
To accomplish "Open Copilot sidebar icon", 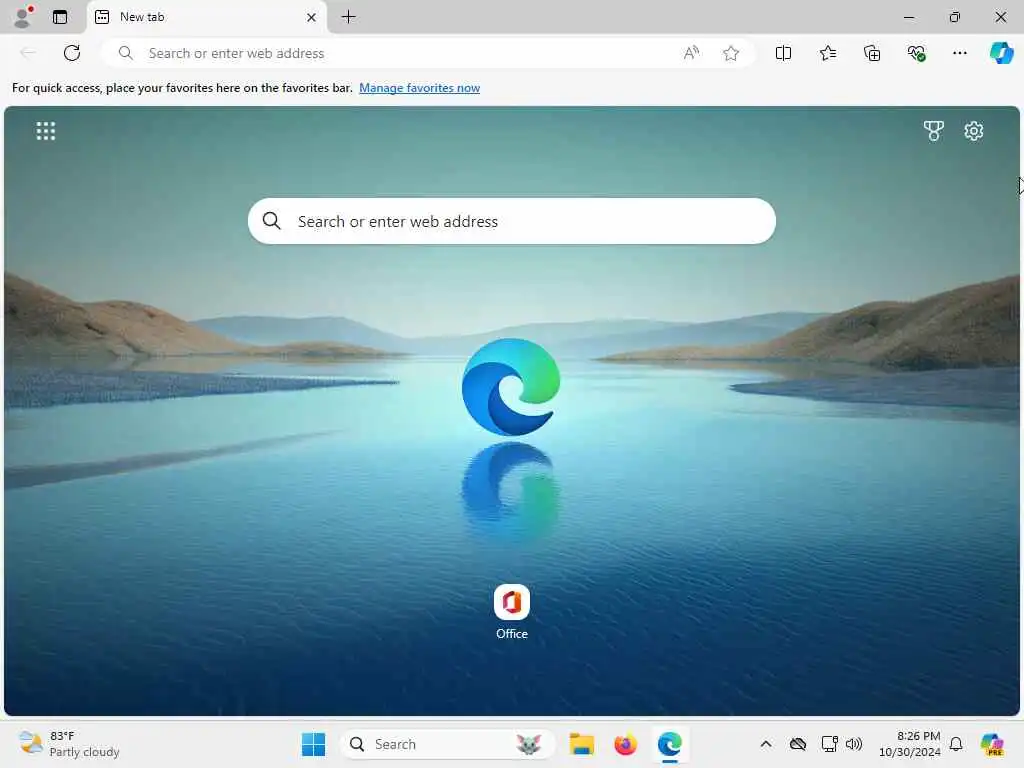I will point(1001,53).
